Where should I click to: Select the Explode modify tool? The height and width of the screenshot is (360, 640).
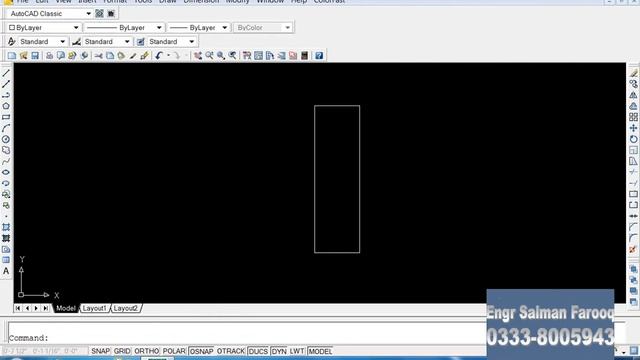[633, 249]
